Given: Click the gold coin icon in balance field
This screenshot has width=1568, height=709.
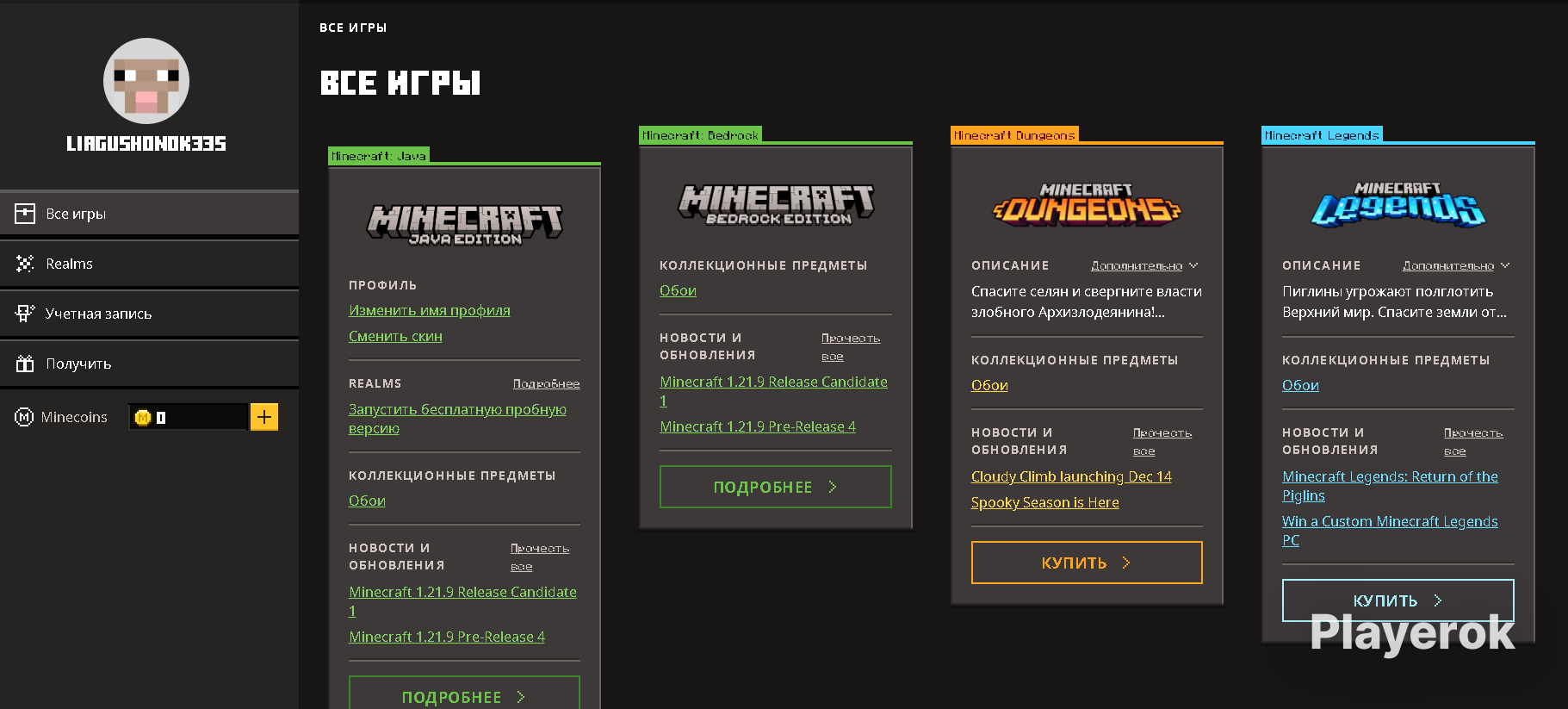Looking at the screenshot, I should 143,418.
